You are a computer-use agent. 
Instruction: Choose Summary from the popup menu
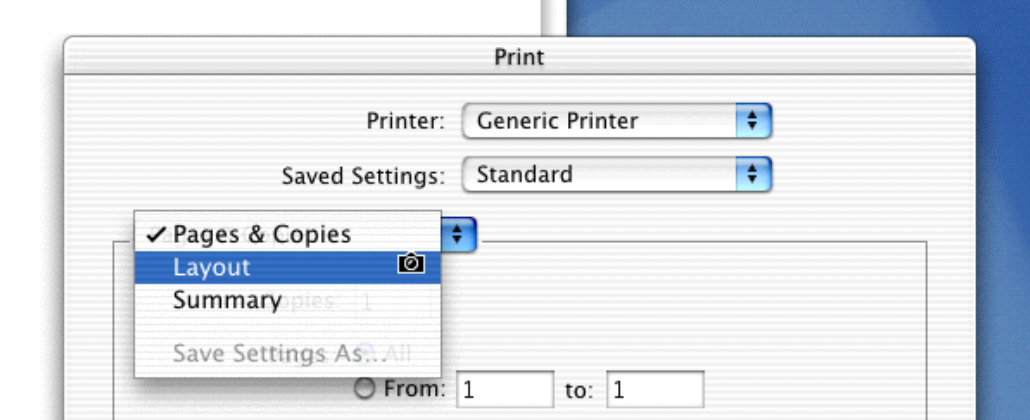tap(227, 300)
